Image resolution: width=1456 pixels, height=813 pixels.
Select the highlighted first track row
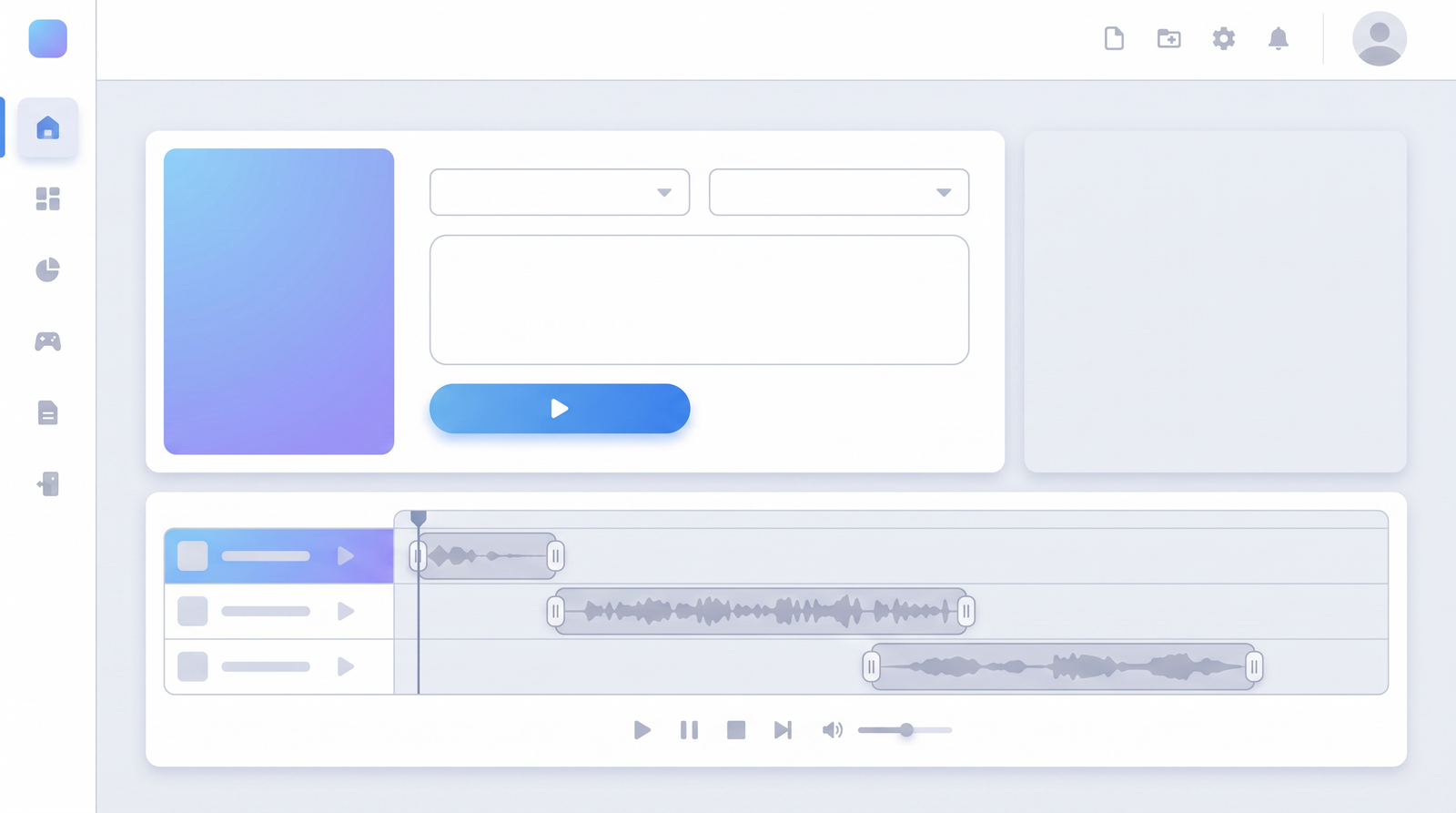[278, 555]
